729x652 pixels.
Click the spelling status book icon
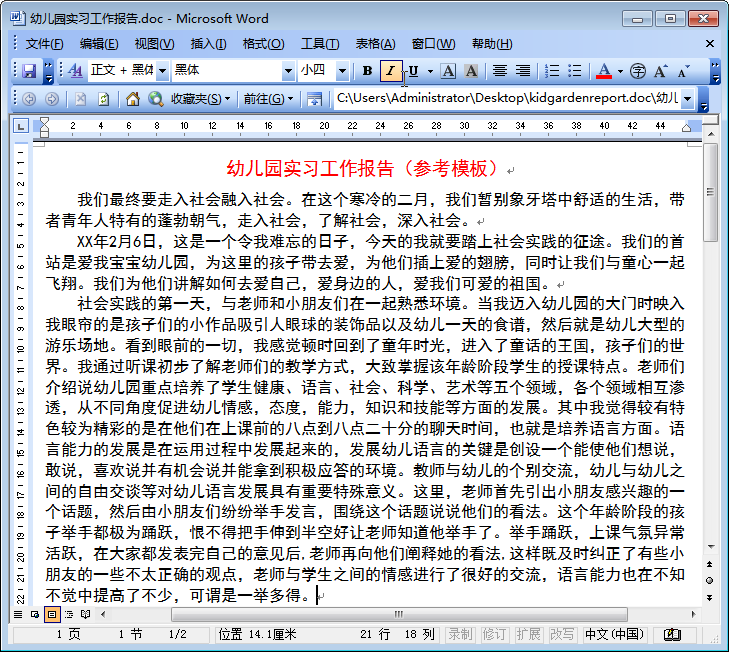(672, 634)
